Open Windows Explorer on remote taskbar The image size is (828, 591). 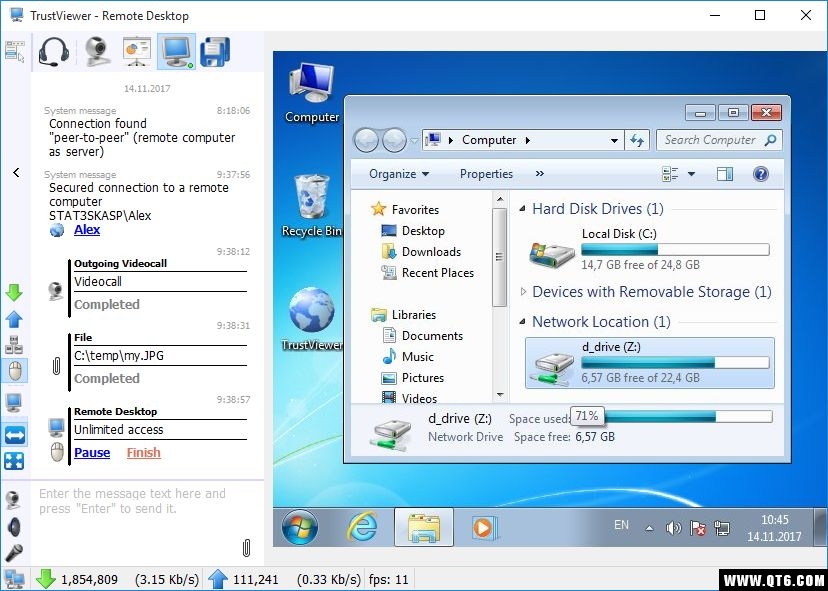424,527
